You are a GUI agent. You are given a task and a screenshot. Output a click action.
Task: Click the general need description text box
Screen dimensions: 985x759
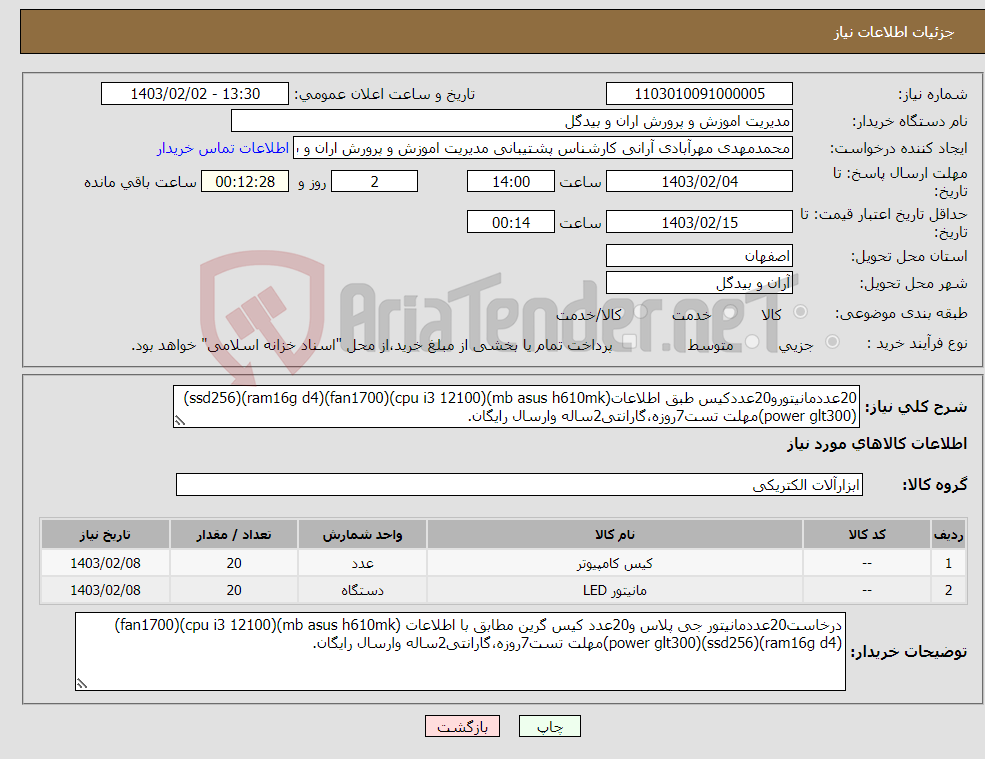(x=516, y=407)
